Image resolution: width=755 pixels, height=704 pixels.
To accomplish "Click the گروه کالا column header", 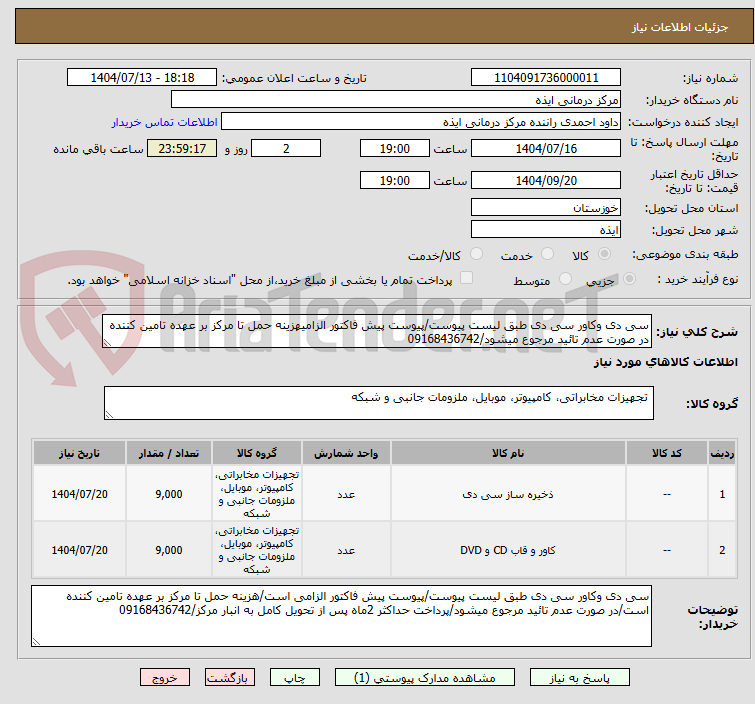I will point(257,453).
